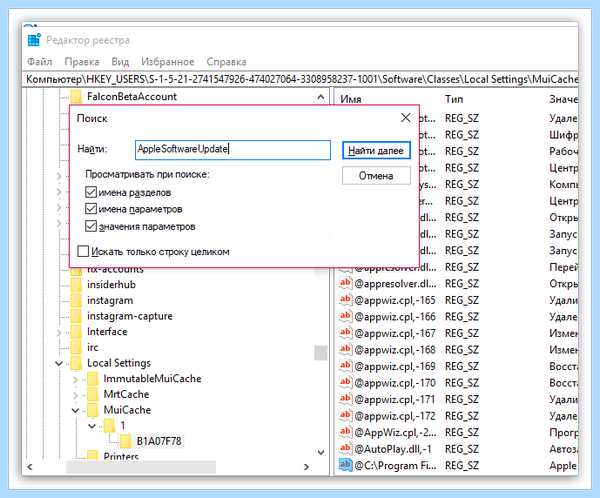This screenshot has width=600, height=498.
Task: Expand the ImmutableMuiCache tree node
Action: 75,380
